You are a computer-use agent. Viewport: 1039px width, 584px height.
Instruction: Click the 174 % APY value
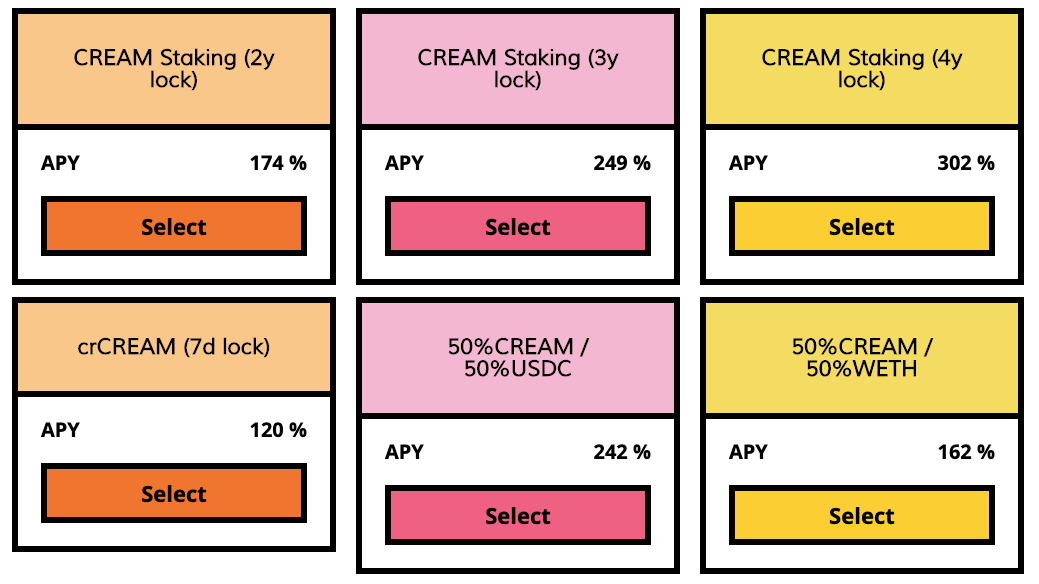coord(278,163)
